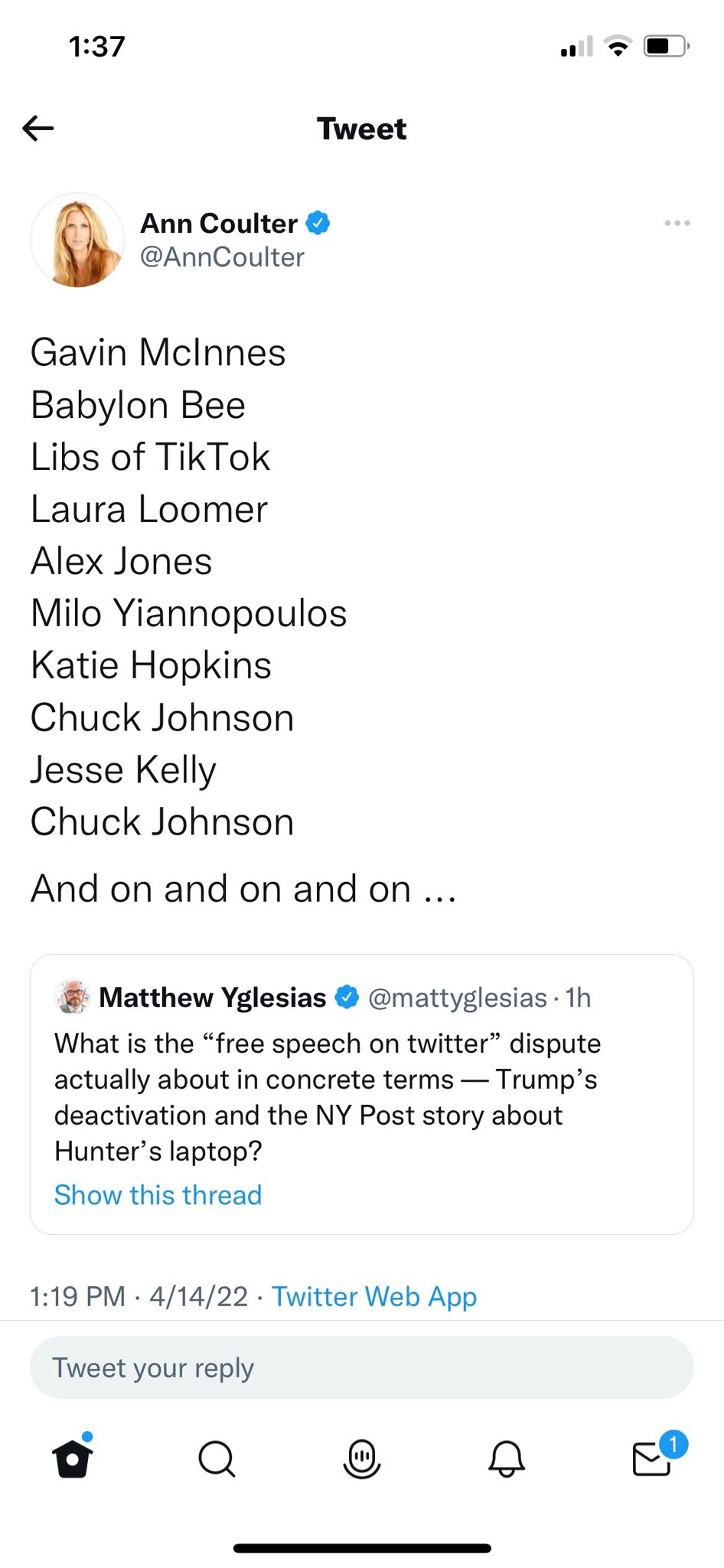
Task: Open the three-dot tweet options menu
Action: click(x=677, y=223)
